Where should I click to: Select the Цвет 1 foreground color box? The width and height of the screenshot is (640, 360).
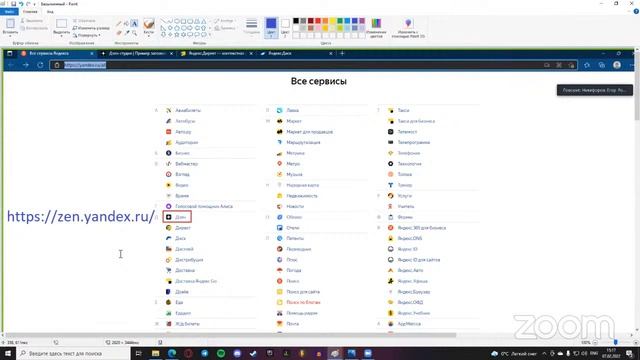[x=271, y=27]
